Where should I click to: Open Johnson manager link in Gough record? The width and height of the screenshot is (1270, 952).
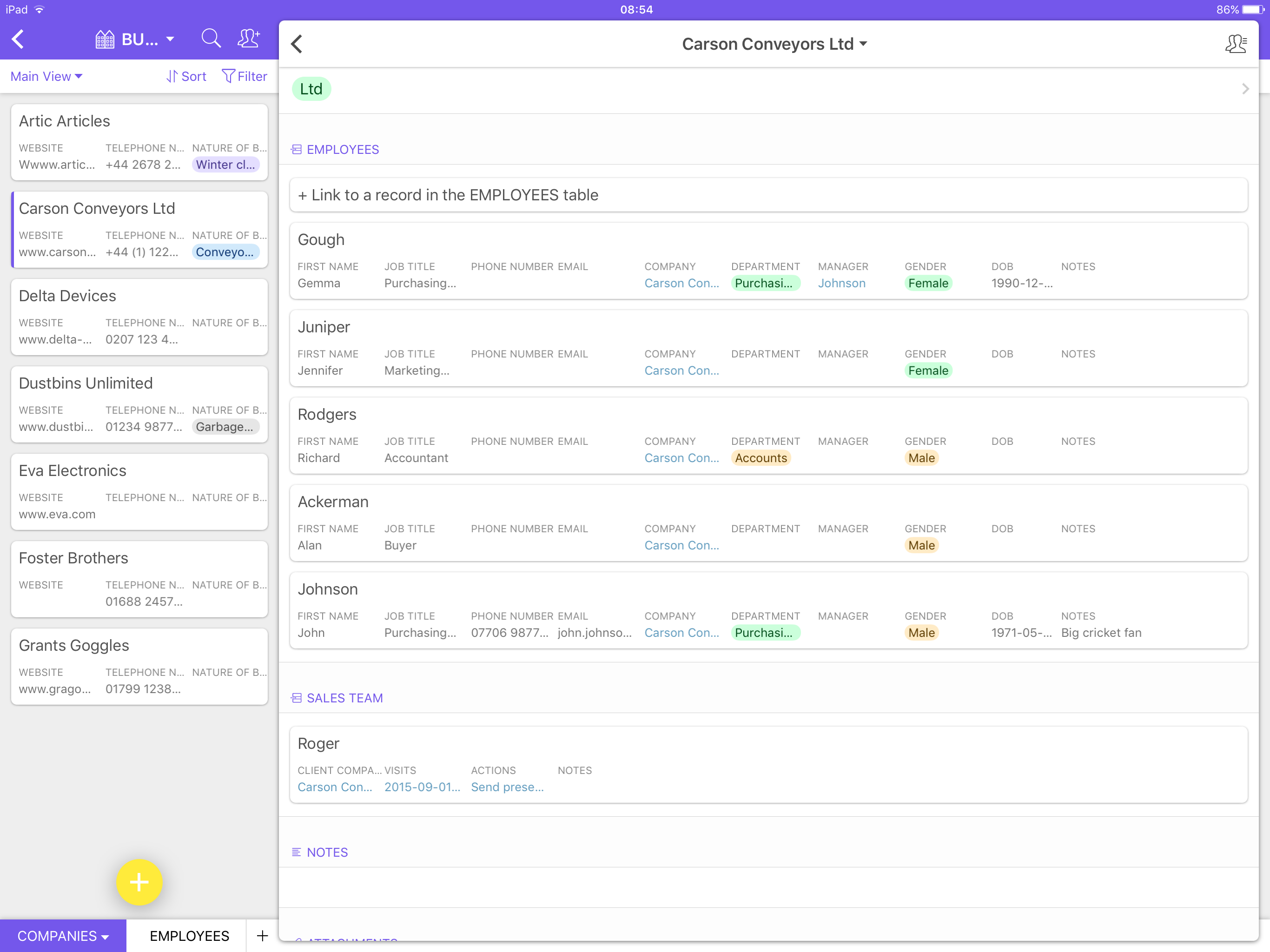coord(841,283)
